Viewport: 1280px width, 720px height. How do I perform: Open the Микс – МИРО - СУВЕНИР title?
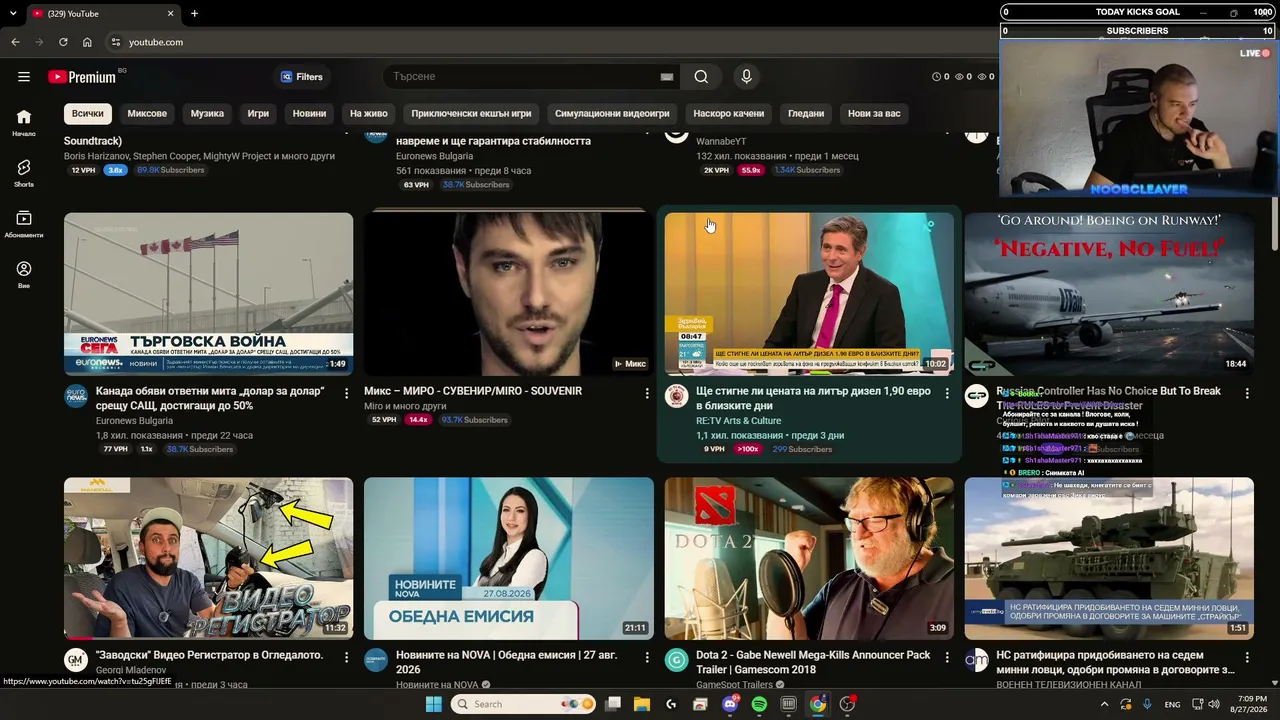point(473,391)
